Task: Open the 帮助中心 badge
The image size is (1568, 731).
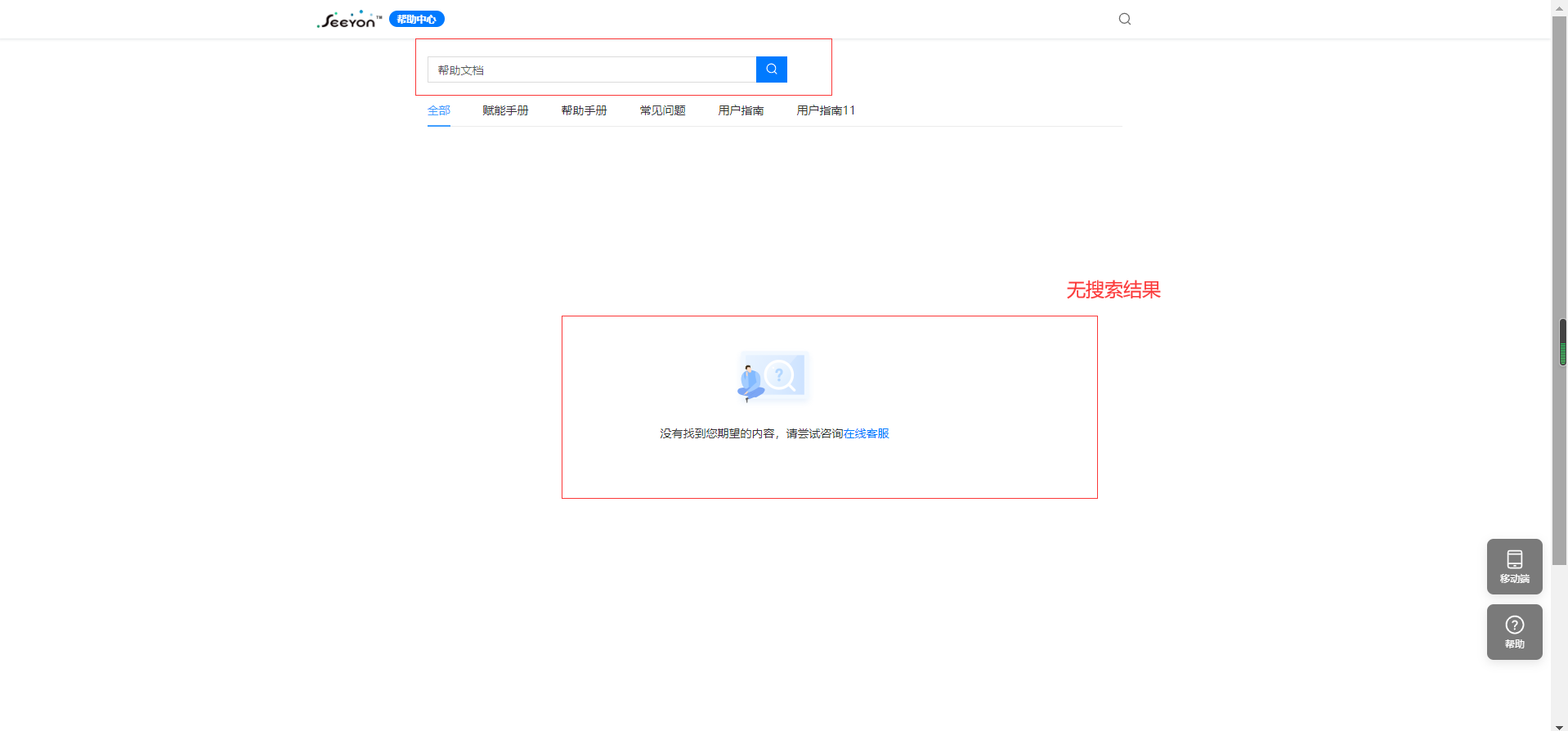Action: tap(417, 19)
